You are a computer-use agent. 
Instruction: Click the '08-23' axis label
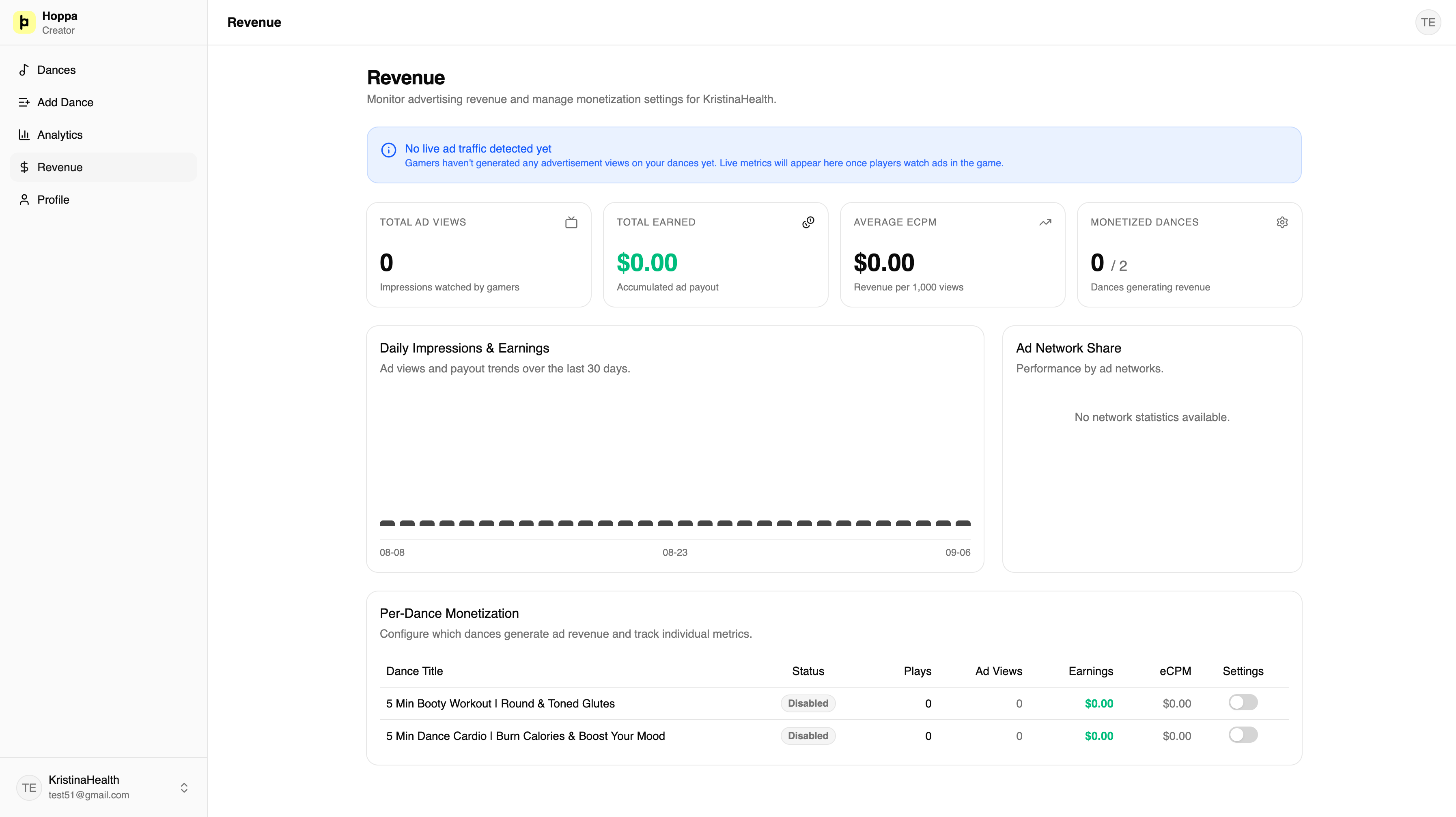[675, 553]
